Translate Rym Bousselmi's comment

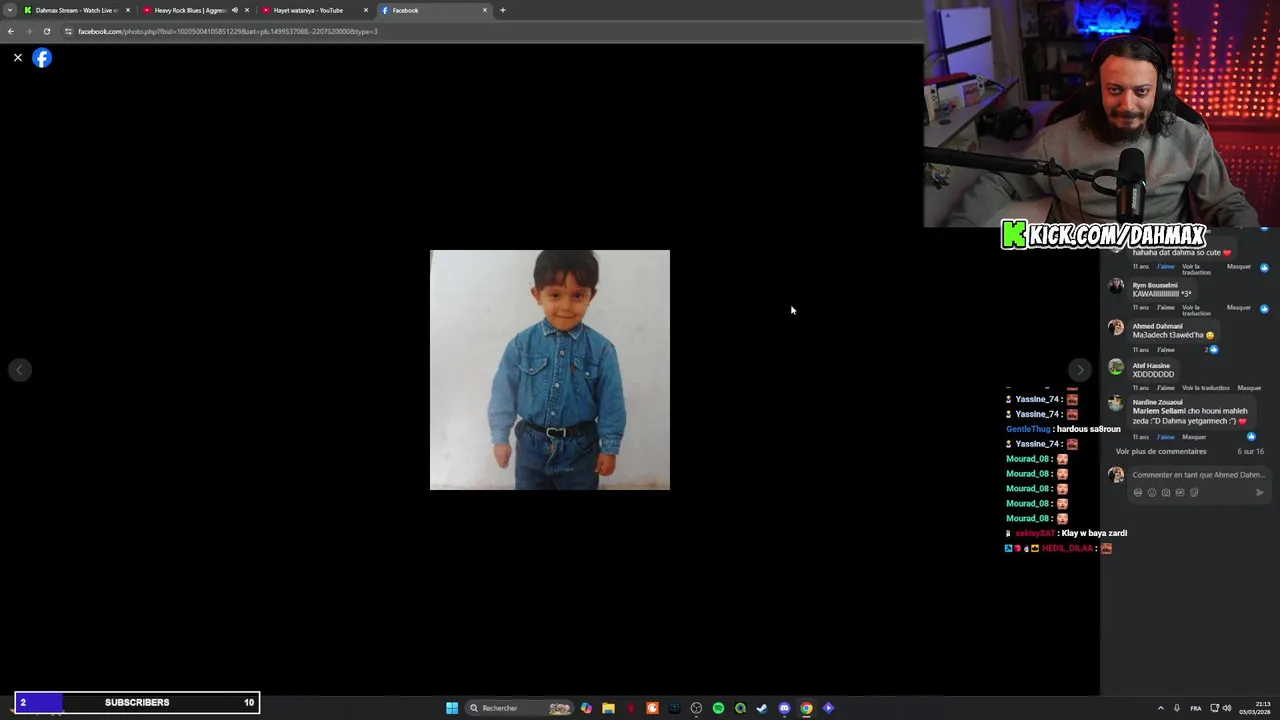pyautogui.click(x=1196, y=311)
